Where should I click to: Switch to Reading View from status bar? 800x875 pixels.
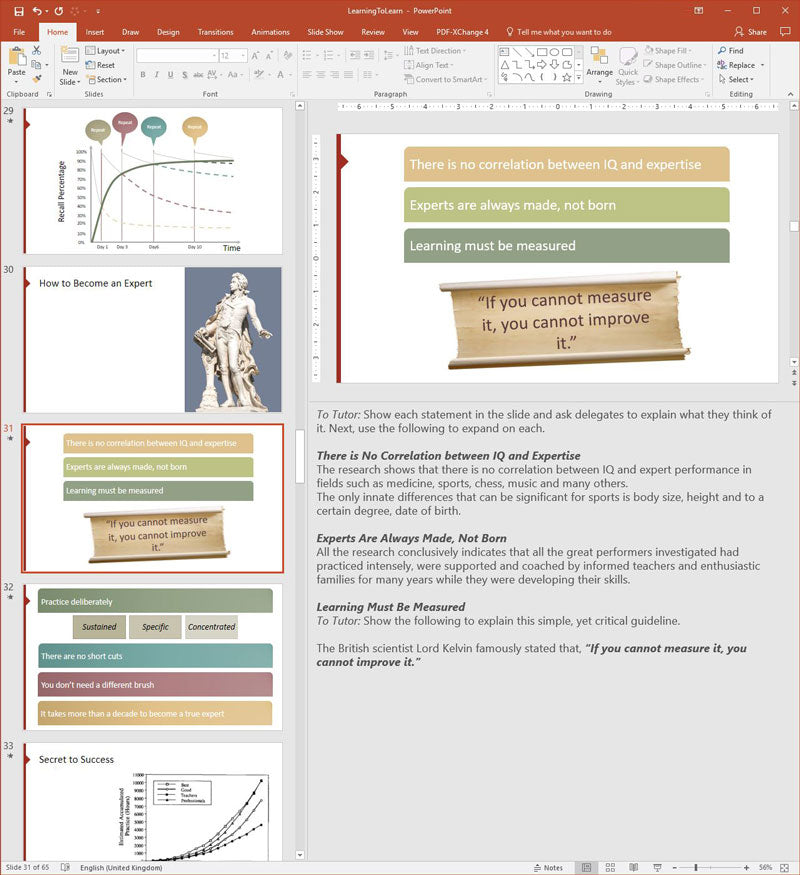tap(634, 867)
